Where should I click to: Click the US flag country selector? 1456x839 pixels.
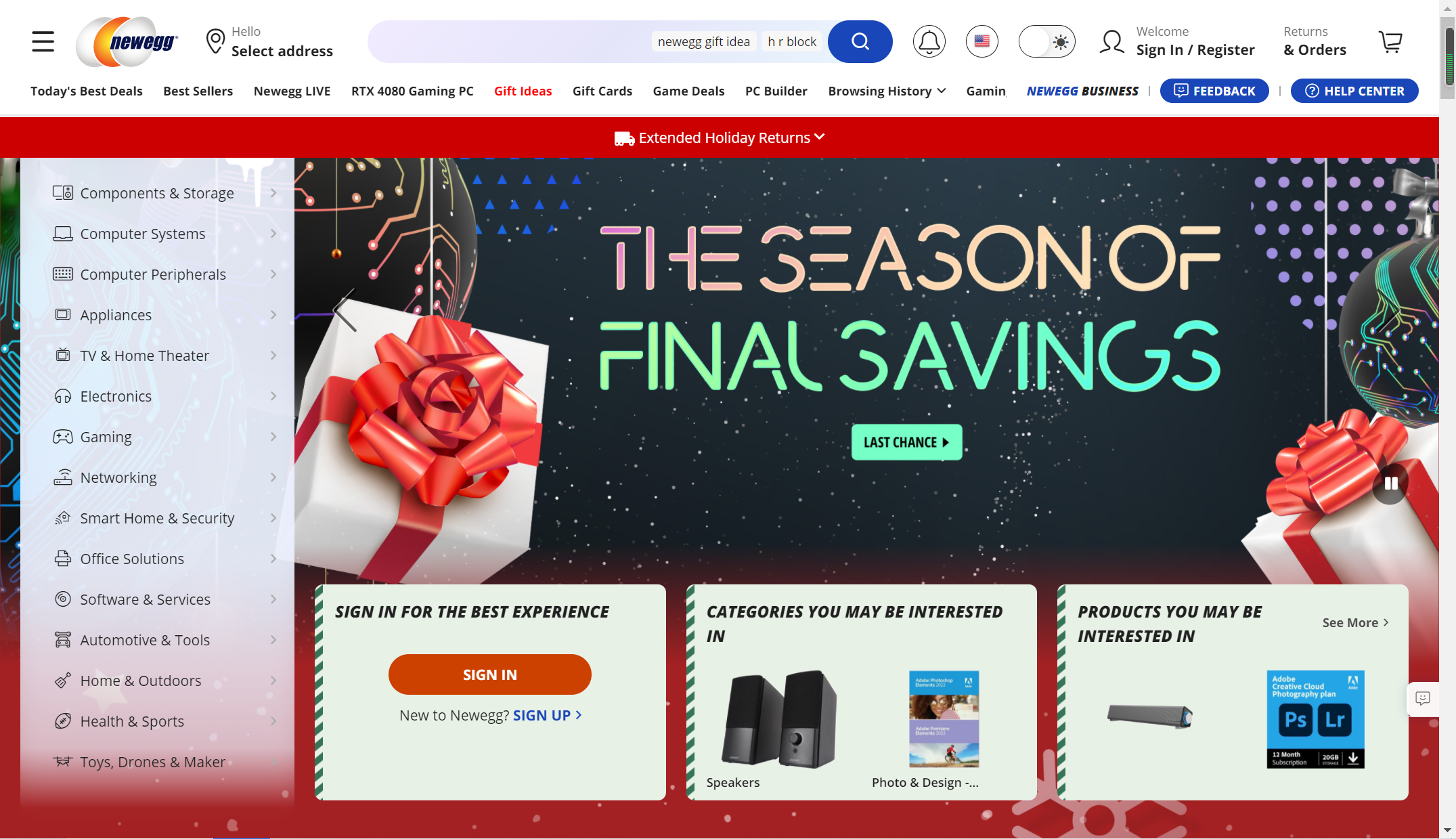981,41
